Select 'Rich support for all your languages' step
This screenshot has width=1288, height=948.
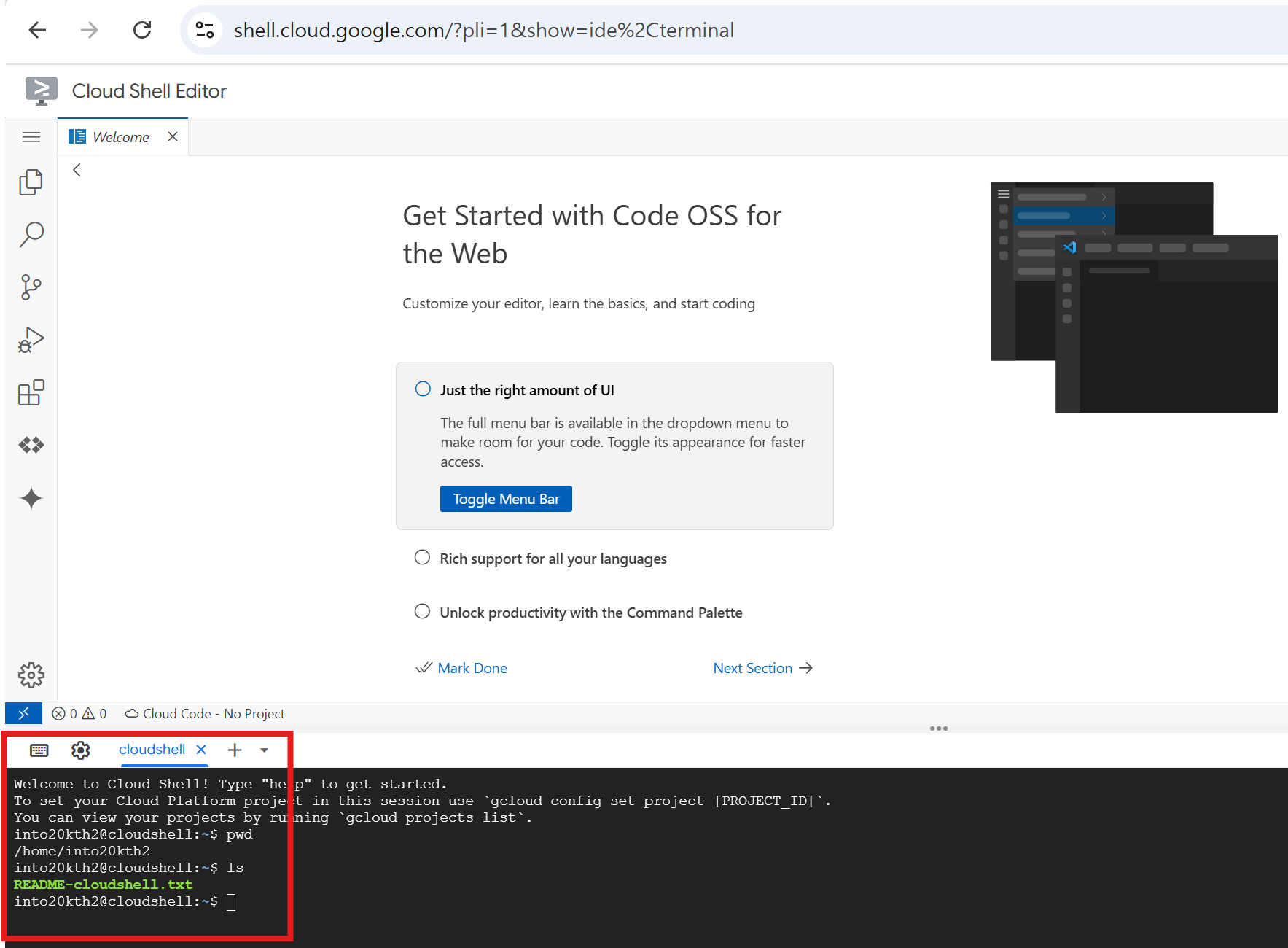[553, 559]
